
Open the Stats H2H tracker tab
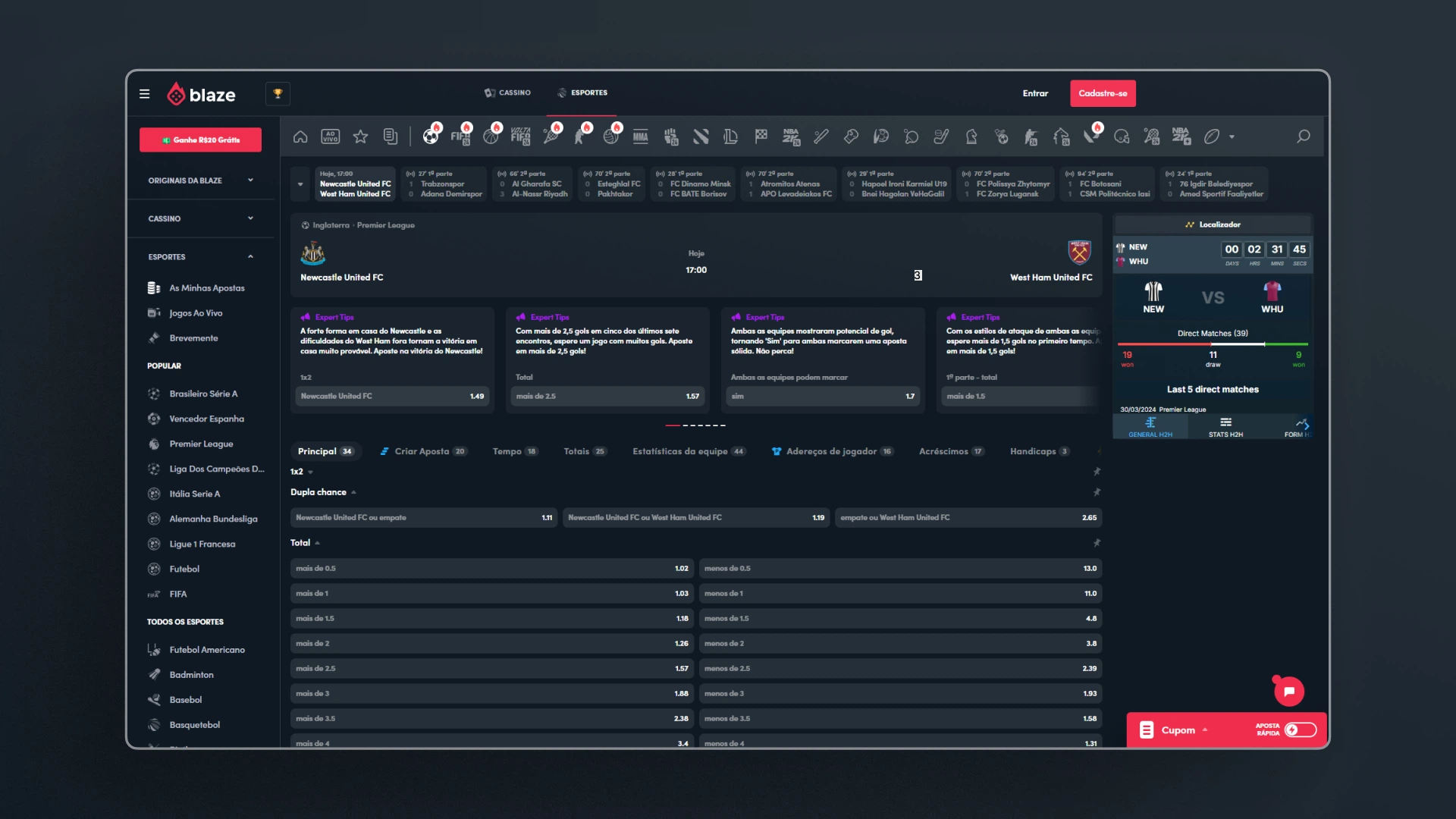(1225, 427)
